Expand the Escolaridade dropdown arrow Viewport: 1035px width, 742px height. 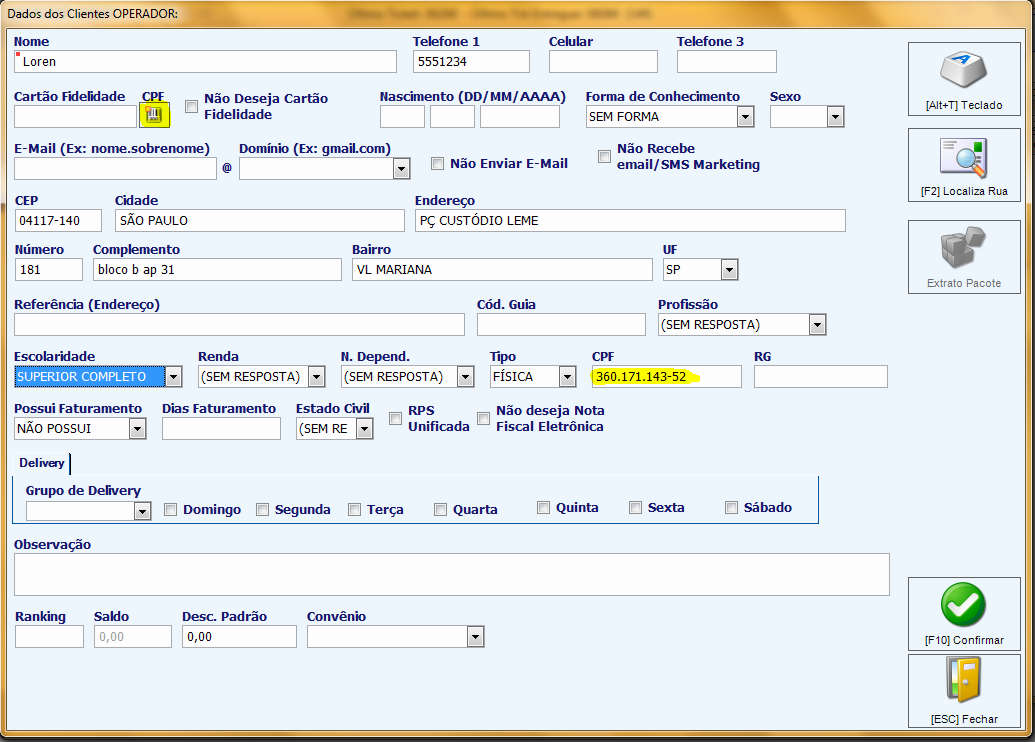click(x=173, y=377)
